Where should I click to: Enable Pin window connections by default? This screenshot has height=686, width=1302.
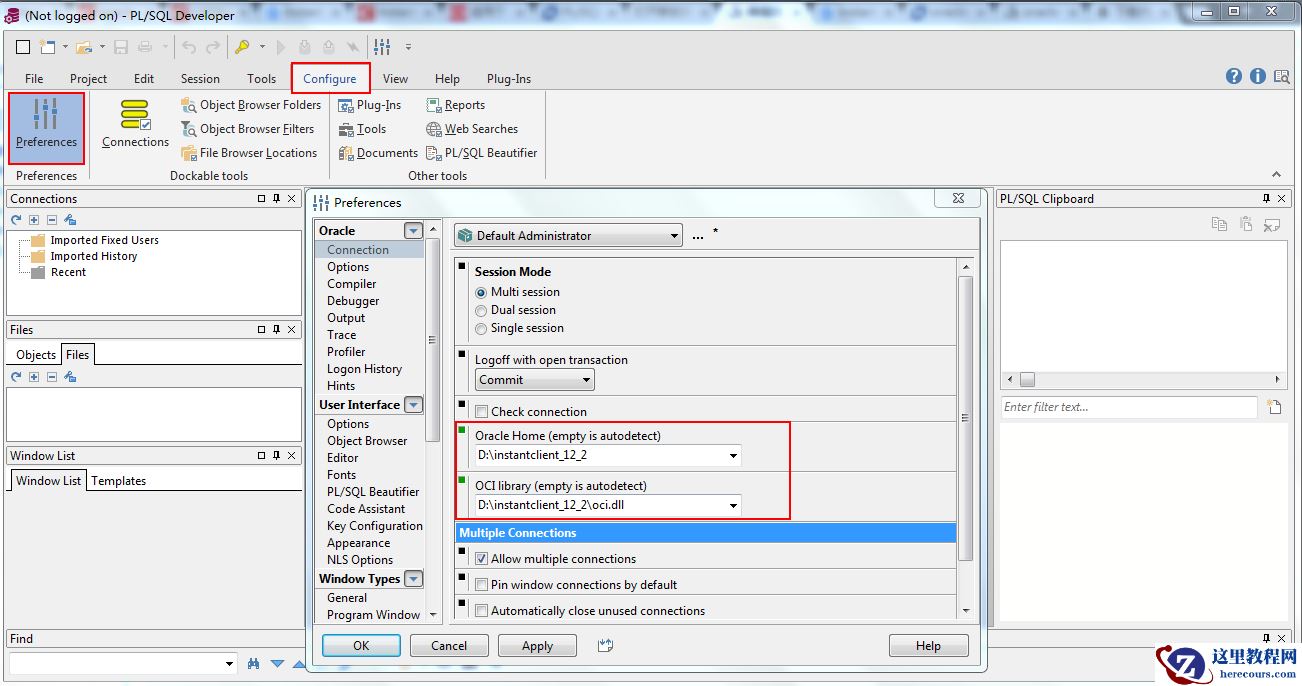(482, 585)
